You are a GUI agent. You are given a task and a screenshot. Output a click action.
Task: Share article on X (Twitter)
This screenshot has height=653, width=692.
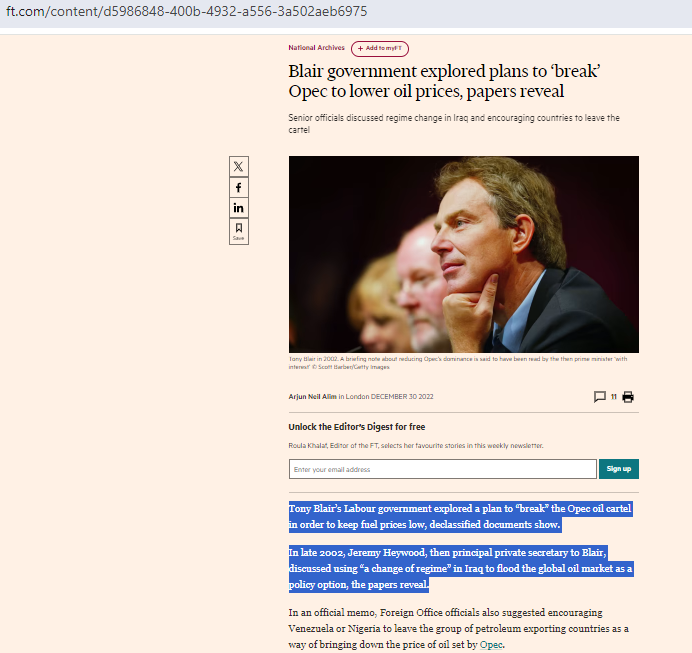click(239, 166)
